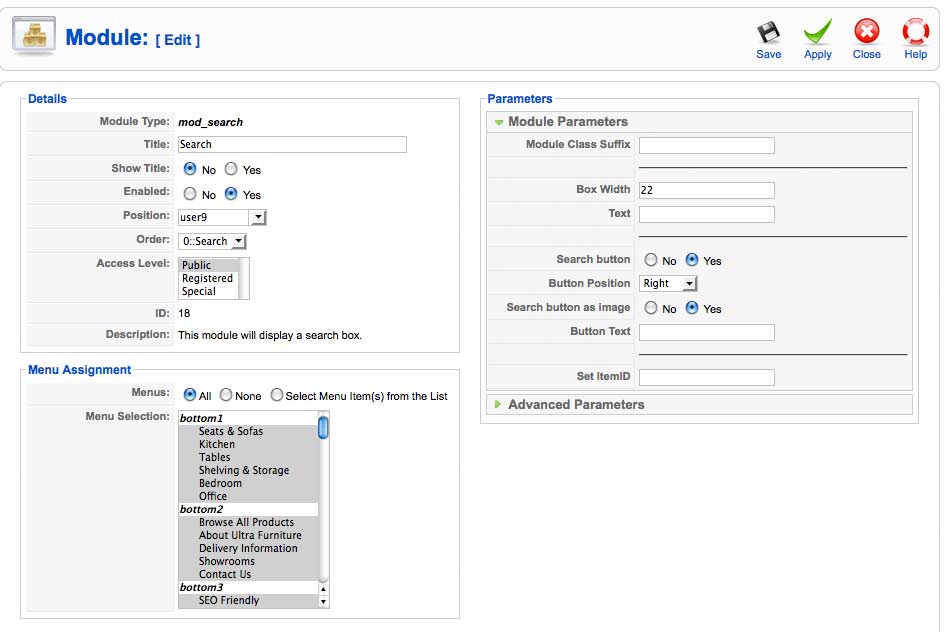Set Show Title to Yes
This screenshot has height=632, width=947.
click(231, 169)
